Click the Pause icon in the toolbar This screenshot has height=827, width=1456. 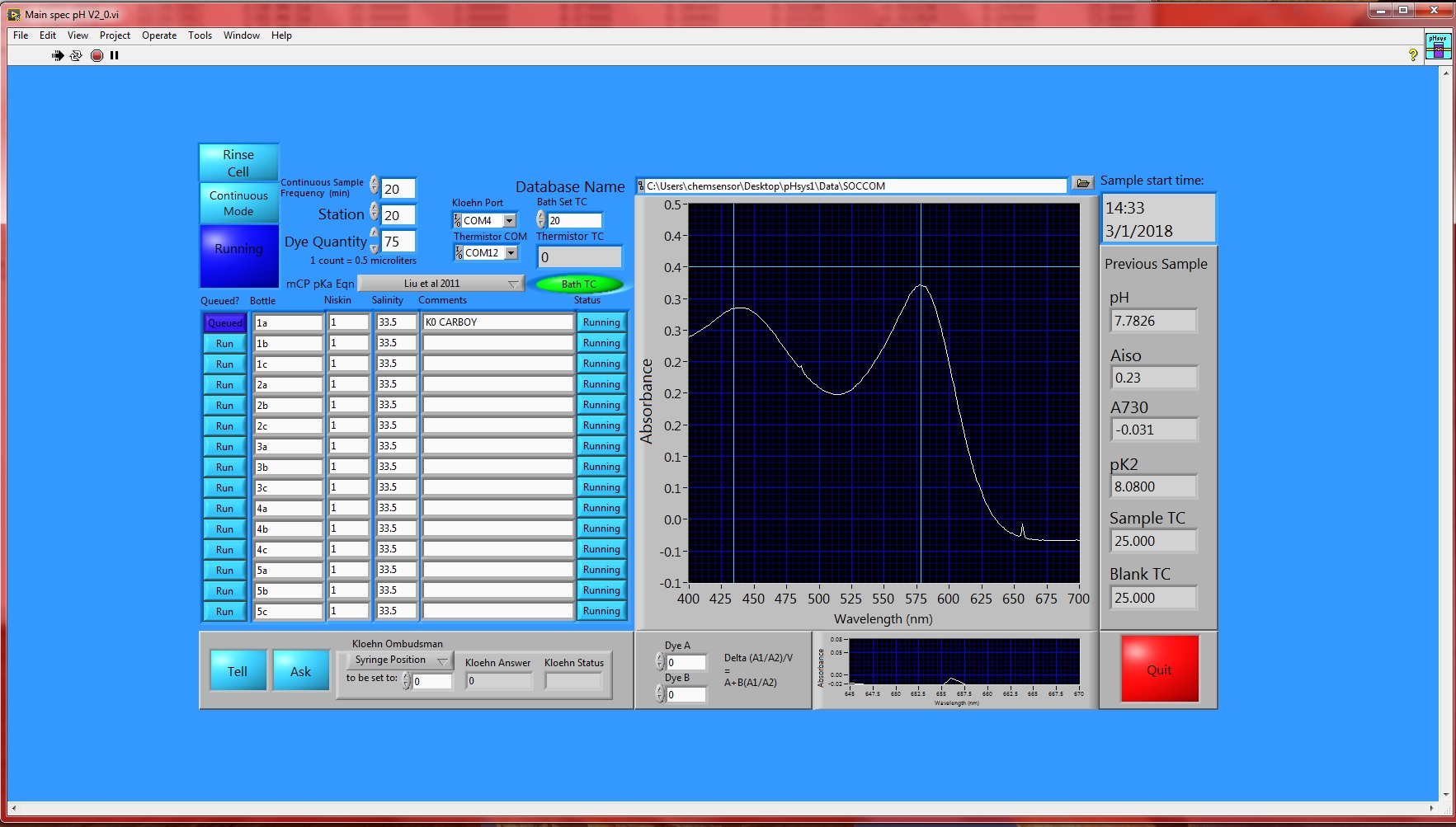click(115, 55)
